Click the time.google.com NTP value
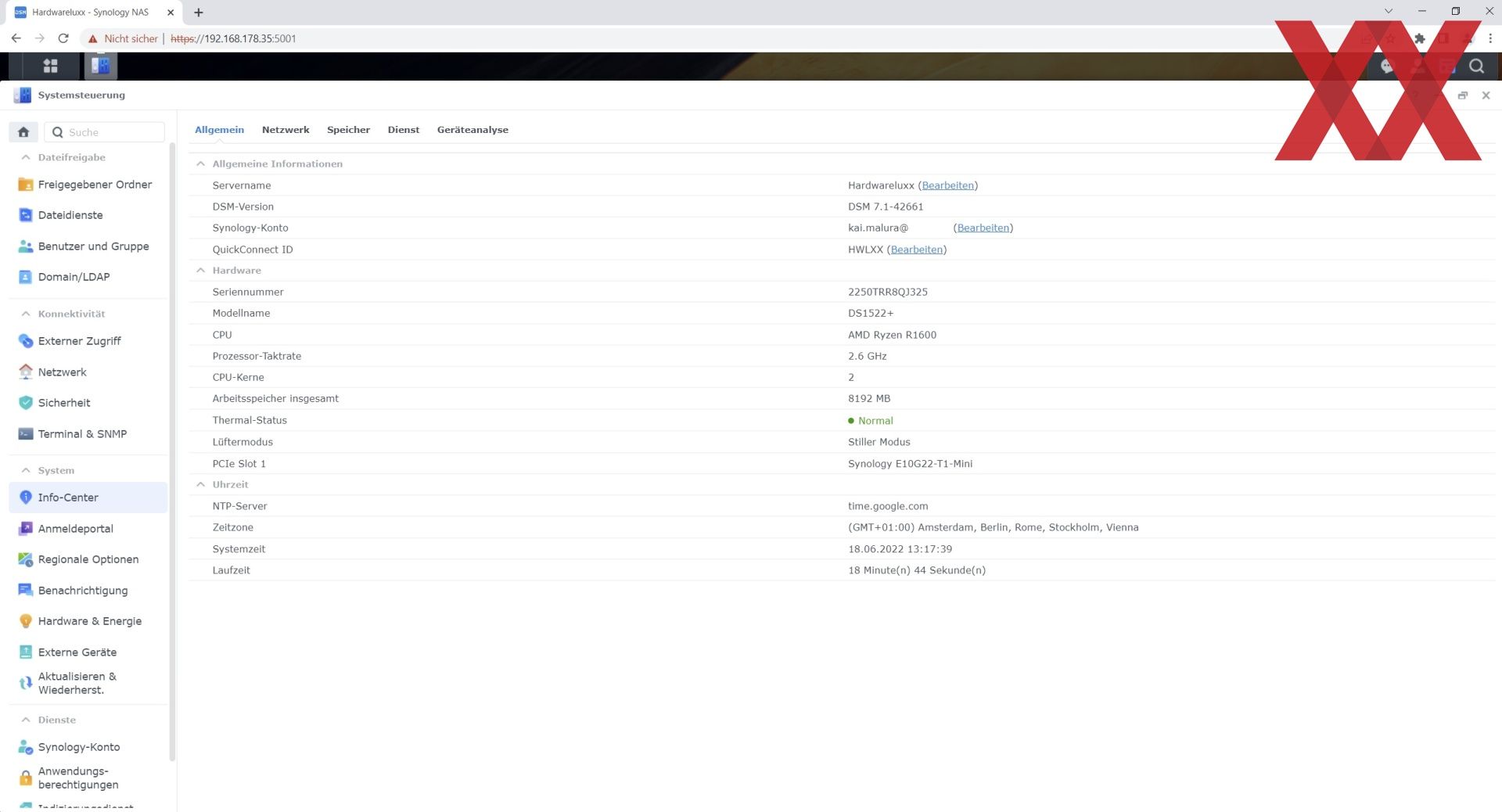The height and width of the screenshot is (812, 1502). click(888, 506)
